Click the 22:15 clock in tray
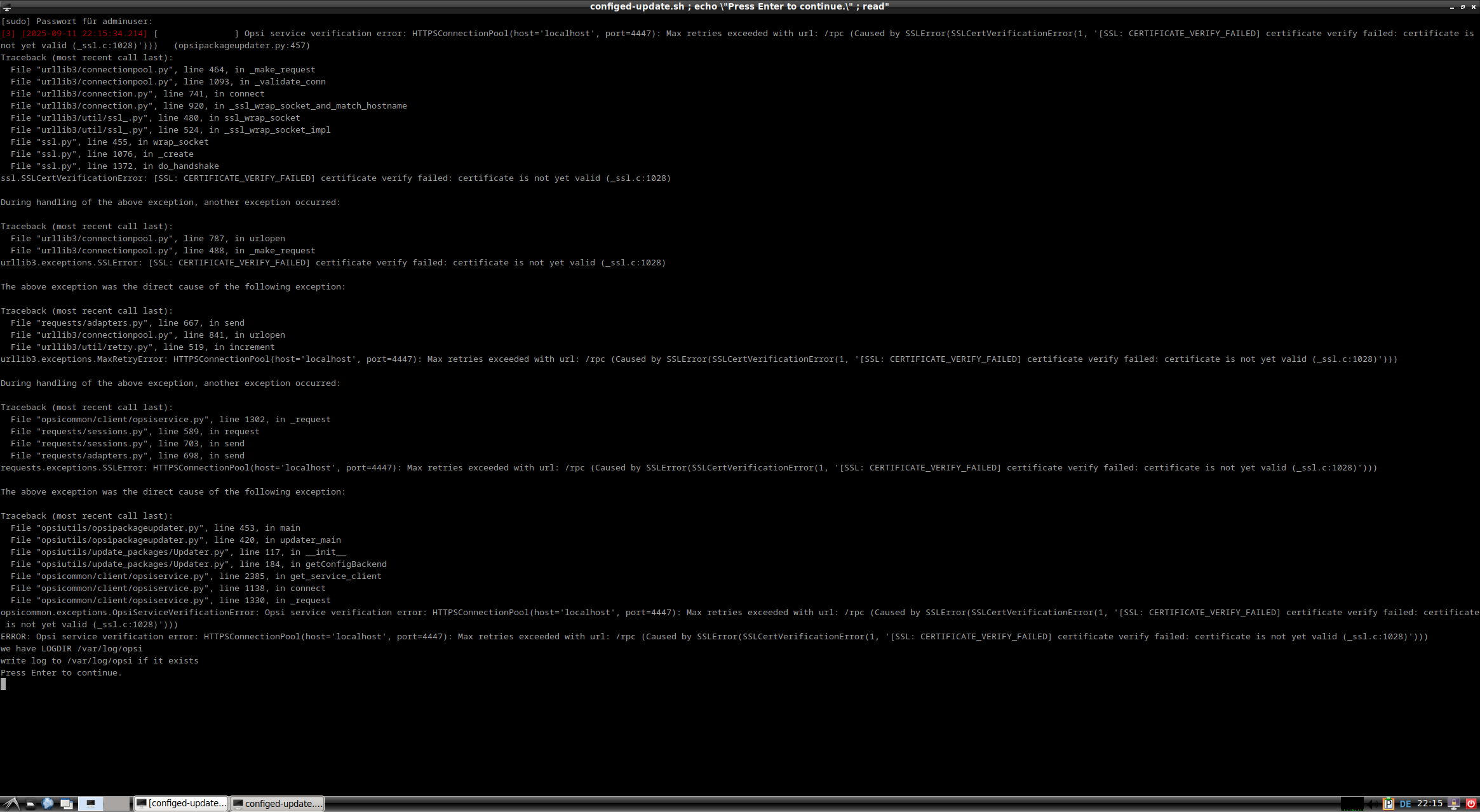Viewport: 1480px width, 812px height. coord(1429,804)
